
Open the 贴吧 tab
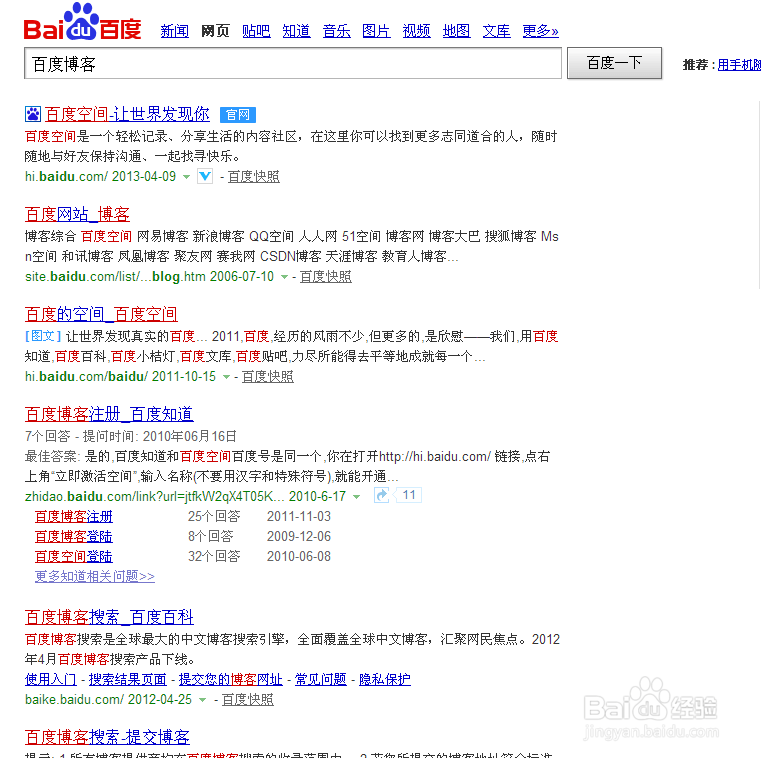pyautogui.click(x=256, y=31)
